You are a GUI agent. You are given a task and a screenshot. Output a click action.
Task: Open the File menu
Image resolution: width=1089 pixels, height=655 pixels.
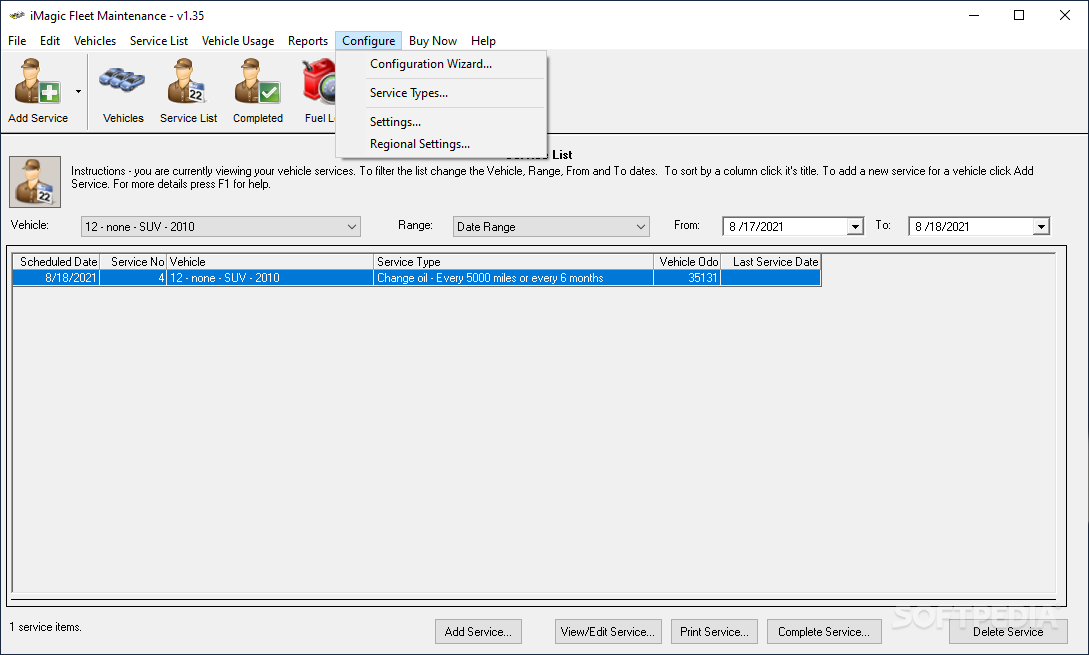pos(17,41)
